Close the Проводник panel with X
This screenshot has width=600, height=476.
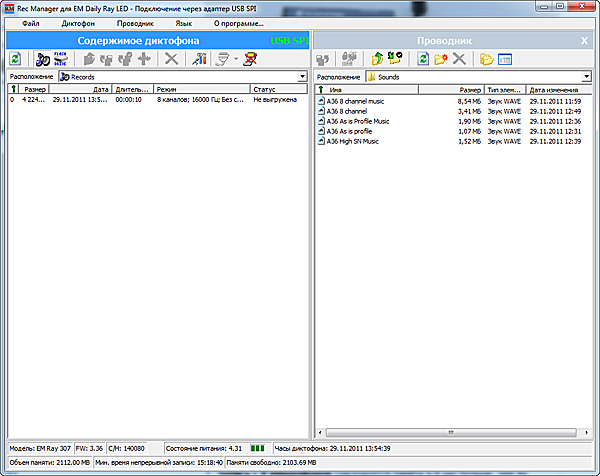point(585,40)
